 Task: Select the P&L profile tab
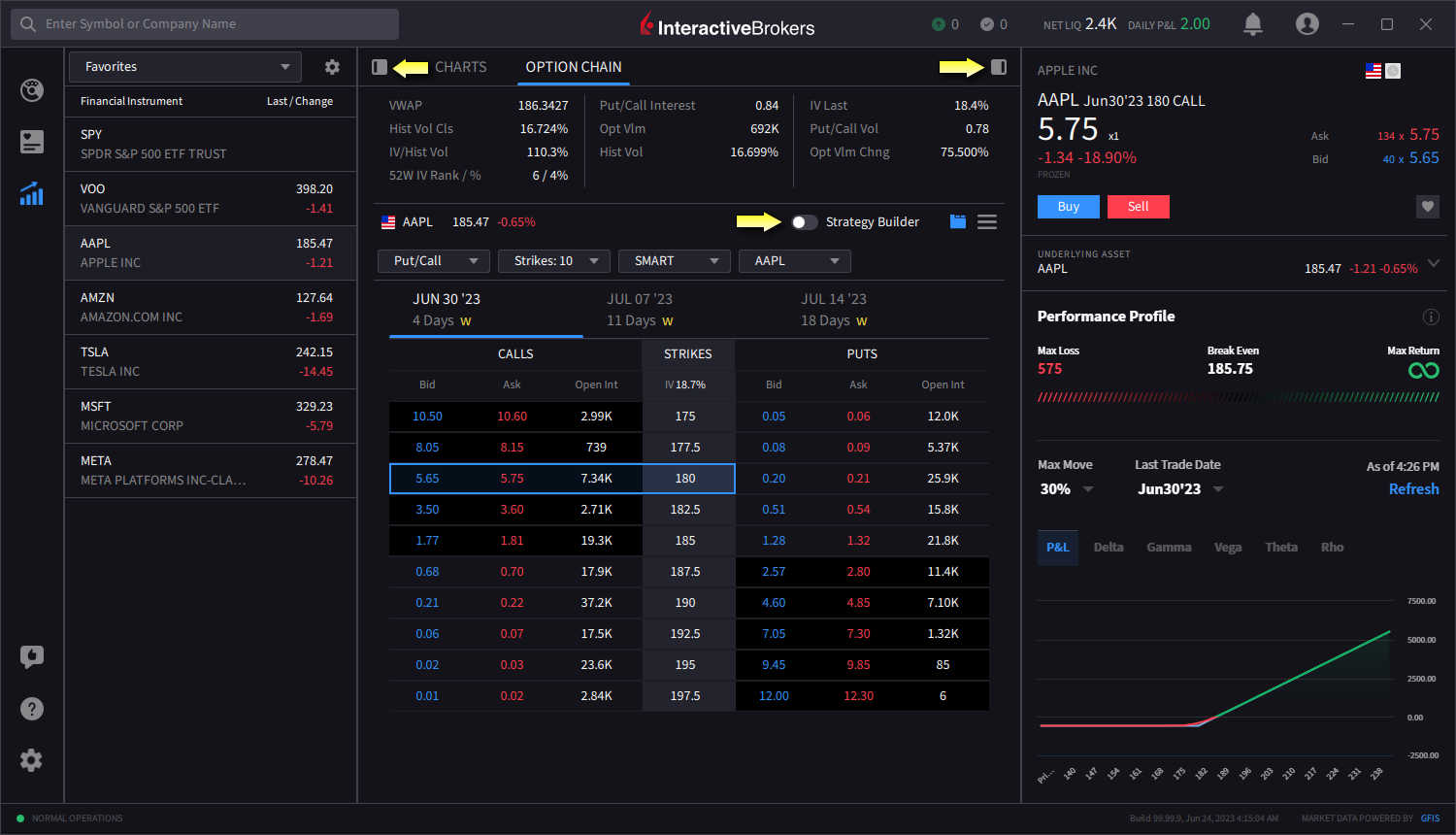click(1058, 548)
